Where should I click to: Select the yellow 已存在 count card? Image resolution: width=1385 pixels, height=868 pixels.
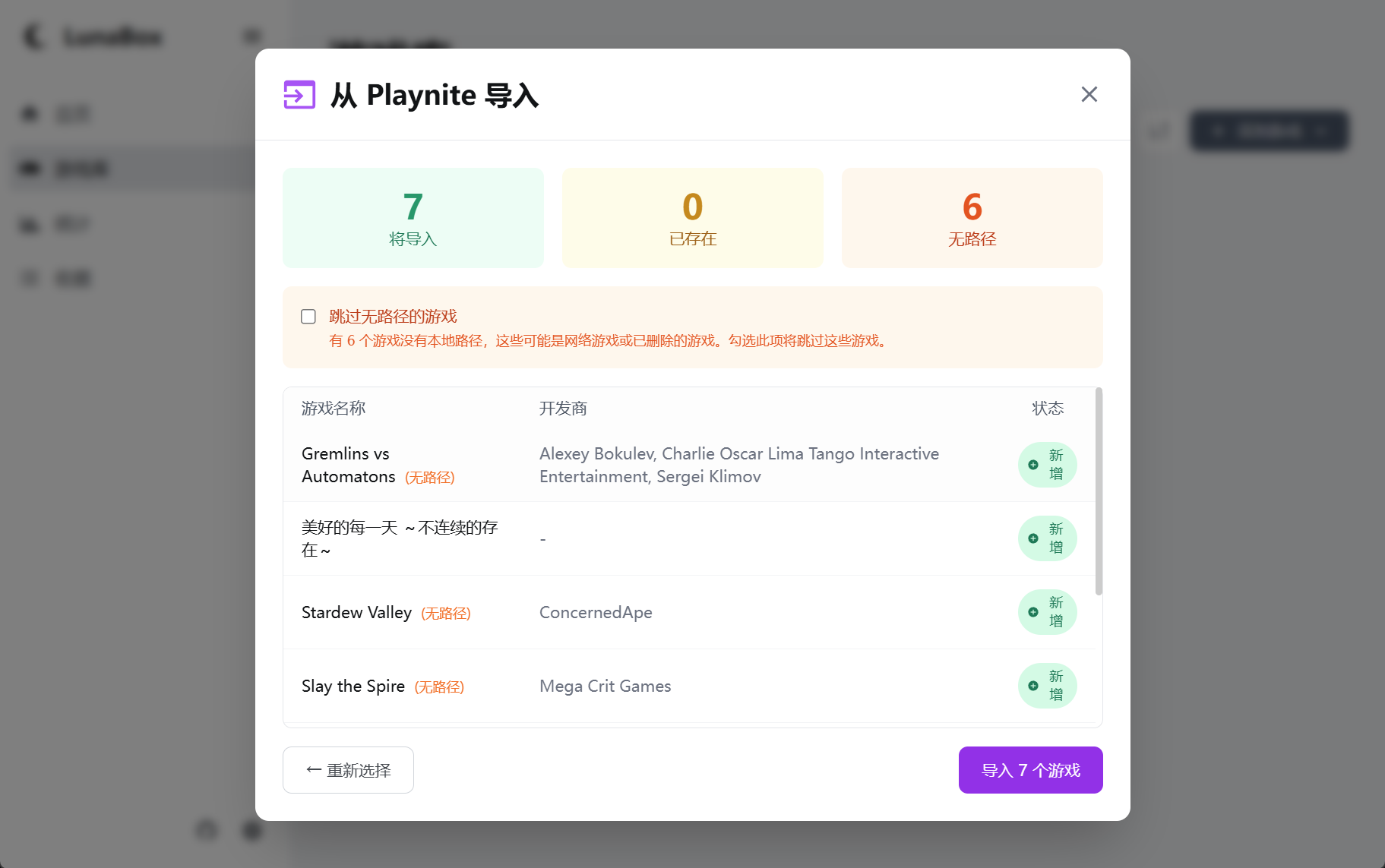[x=692, y=218]
